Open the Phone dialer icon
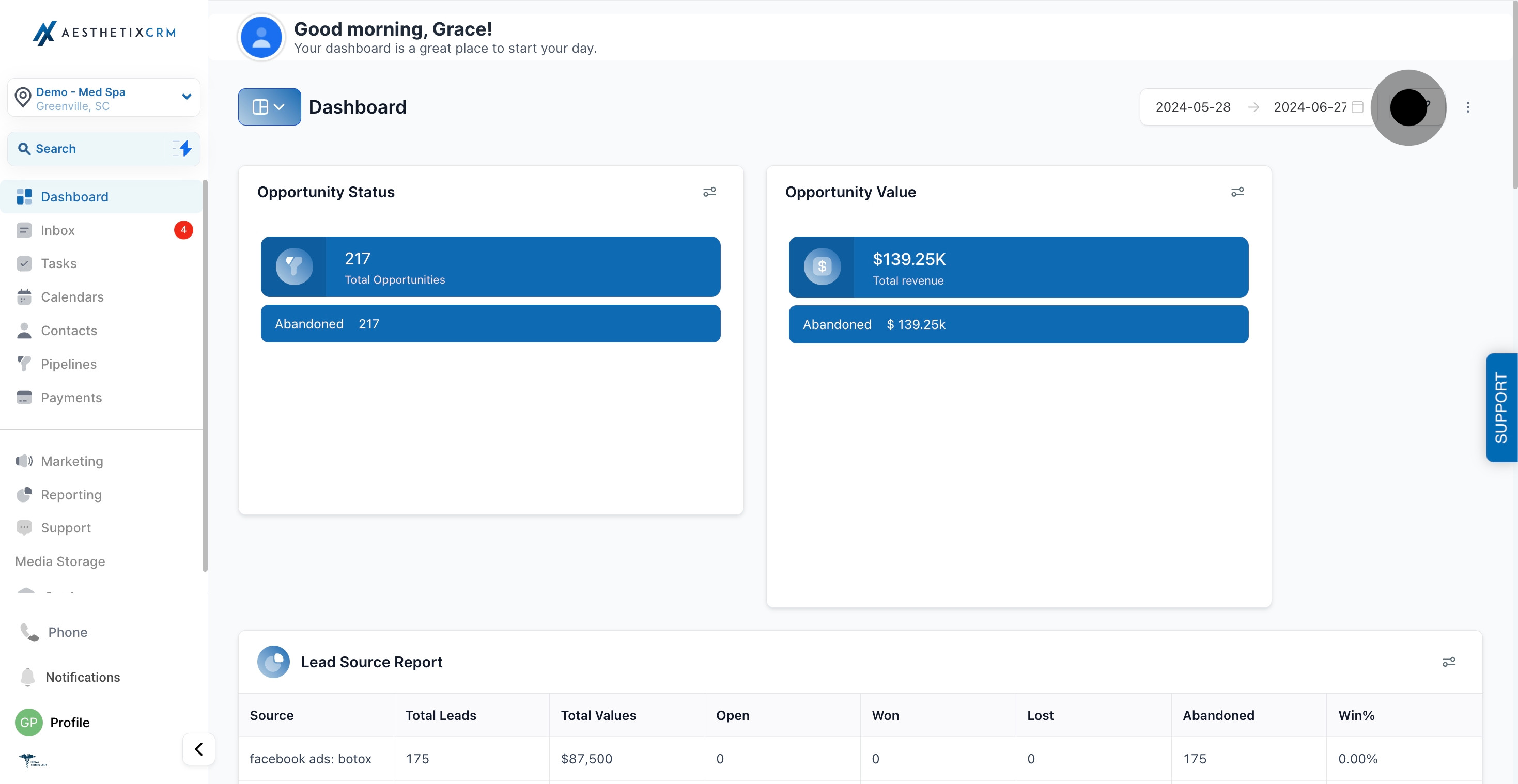Screen dimensions: 1518x784 29,632
